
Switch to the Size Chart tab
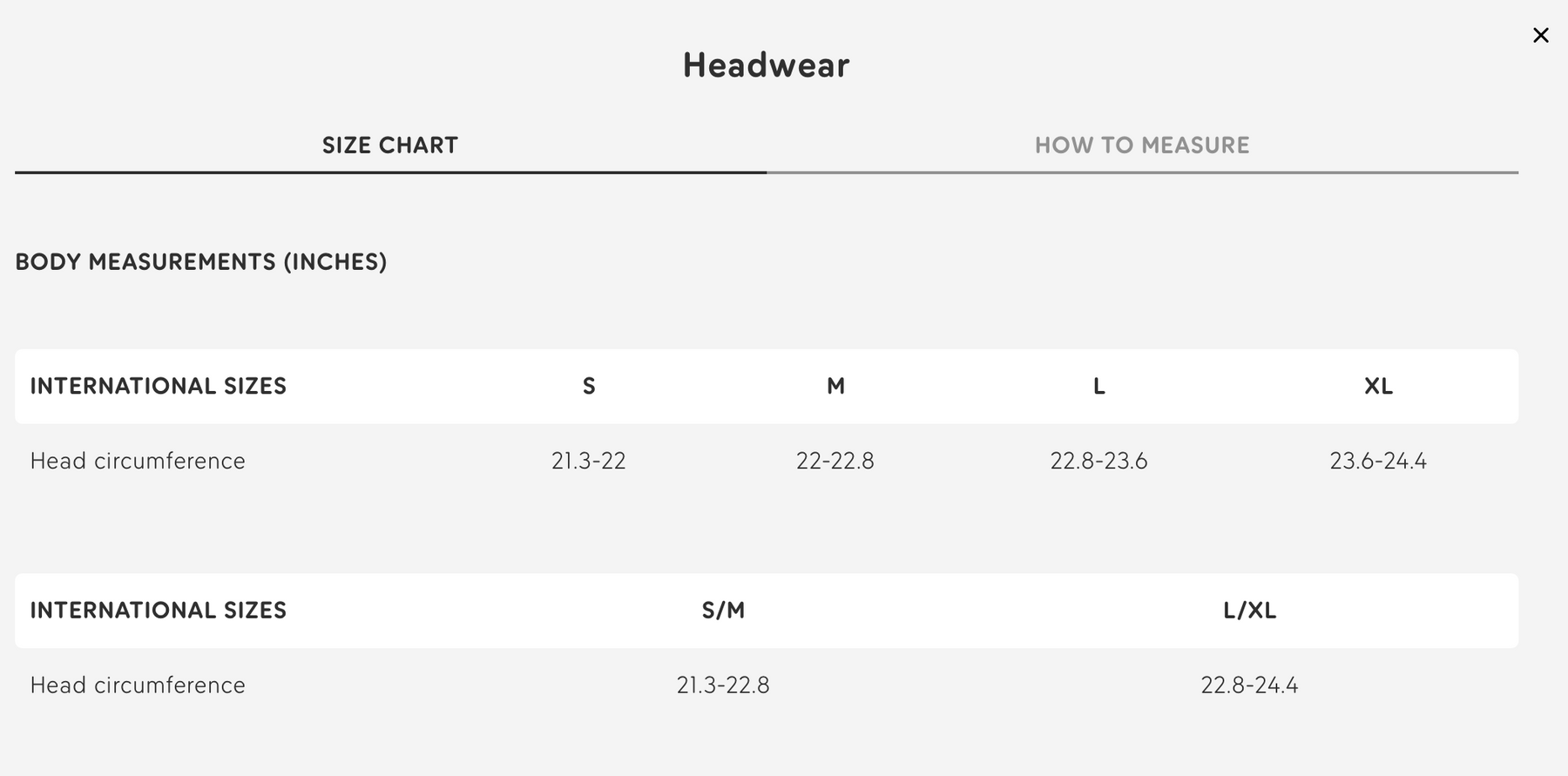(390, 145)
